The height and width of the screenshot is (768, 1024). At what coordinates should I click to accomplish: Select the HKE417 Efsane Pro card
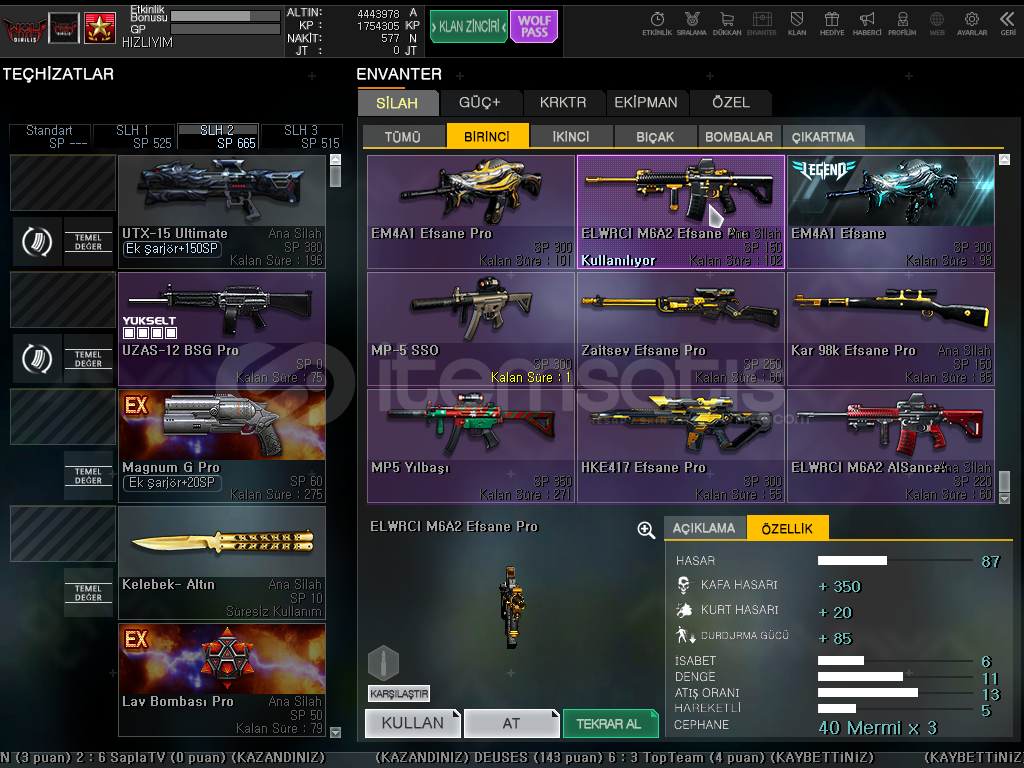[681, 446]
